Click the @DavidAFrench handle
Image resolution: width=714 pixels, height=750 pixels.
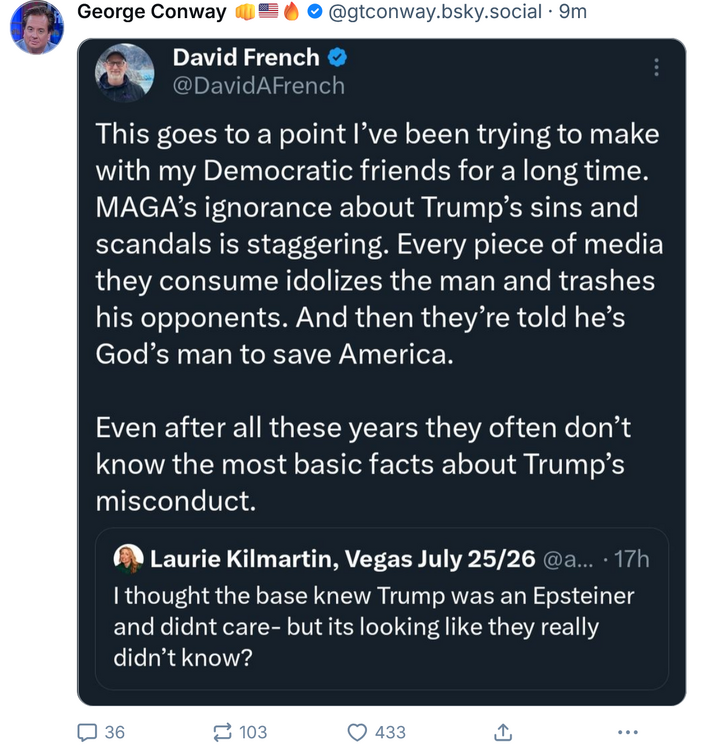tap(259, 86)
